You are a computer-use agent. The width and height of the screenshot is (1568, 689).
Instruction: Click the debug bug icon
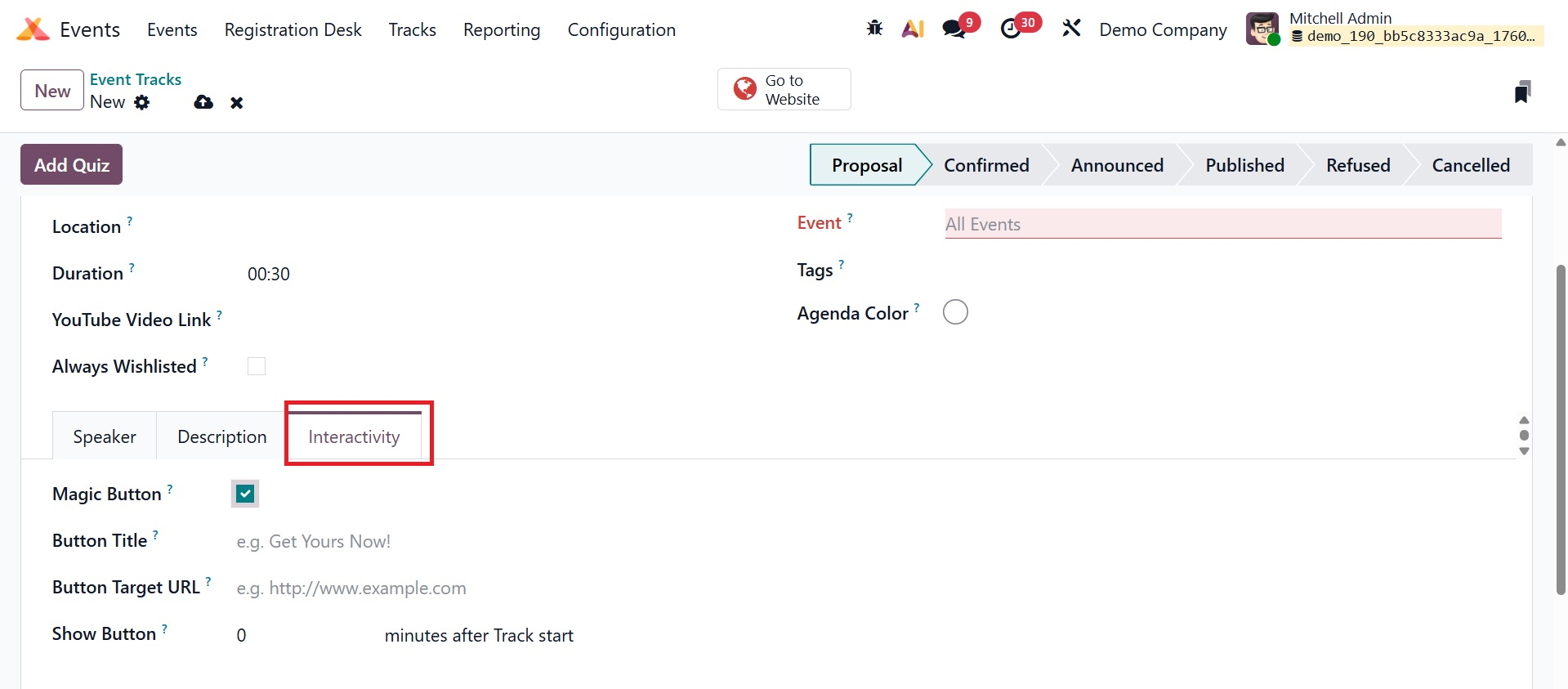[x=874, y=29]
